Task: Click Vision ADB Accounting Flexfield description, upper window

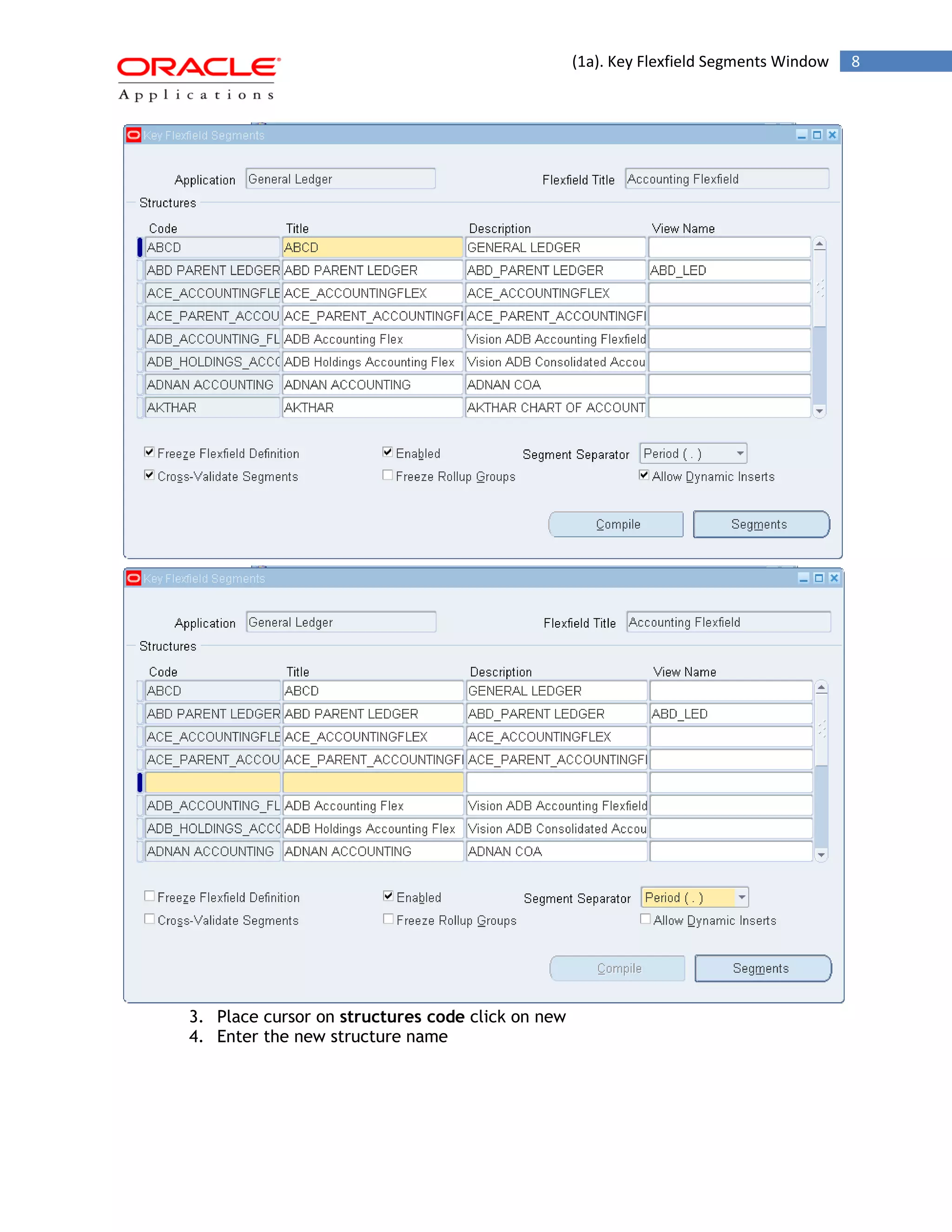Action: click(x=555, y=339)
